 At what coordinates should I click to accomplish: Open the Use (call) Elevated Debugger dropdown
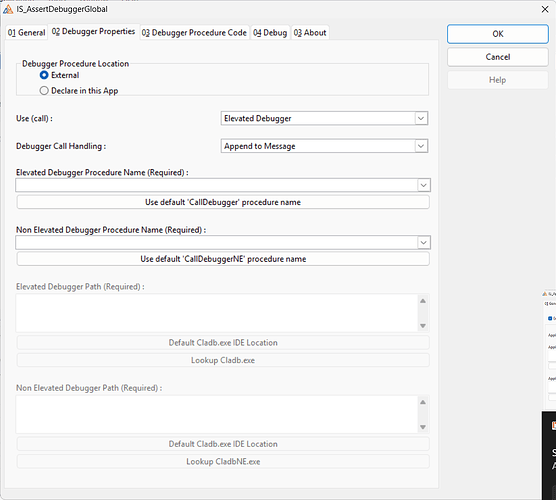(421, 118)
